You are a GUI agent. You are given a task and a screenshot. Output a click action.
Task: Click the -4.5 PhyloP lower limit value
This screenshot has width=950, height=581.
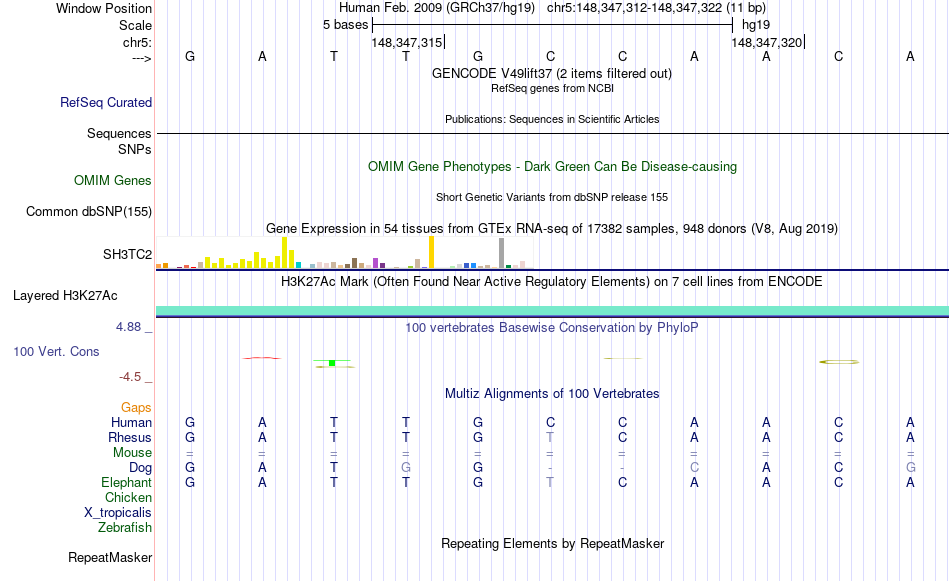tap(130, 377)
